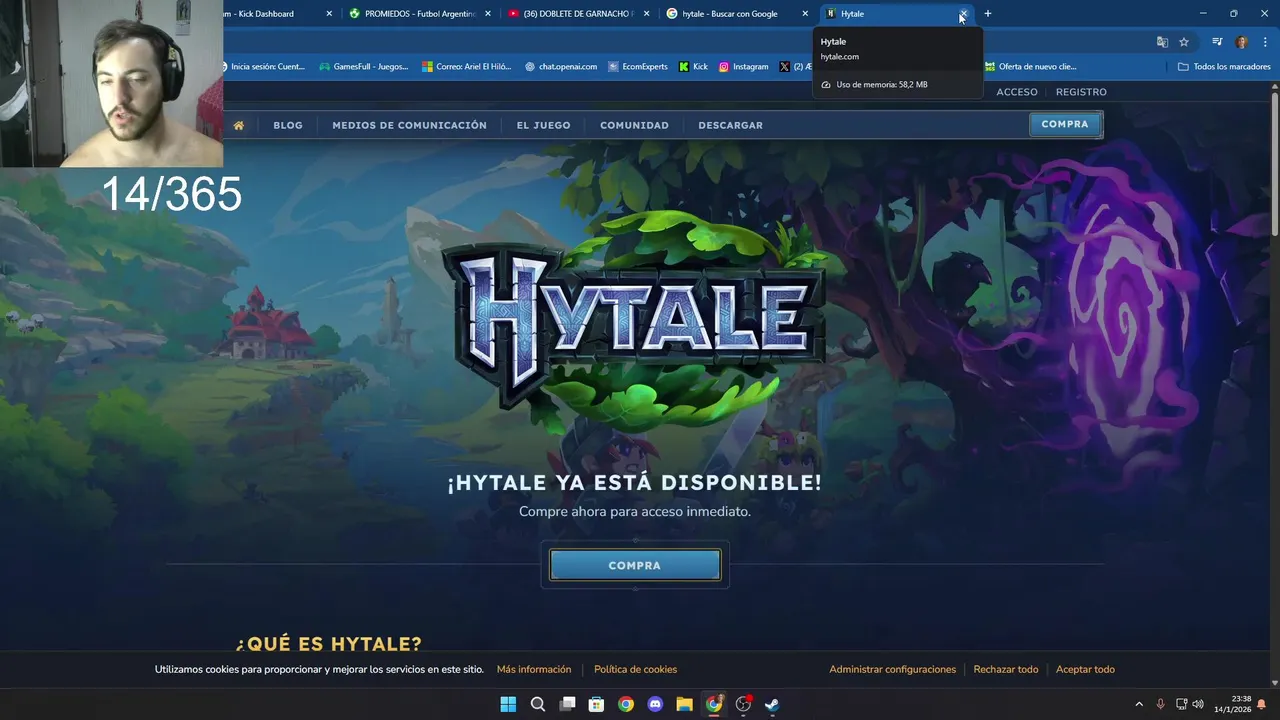Open Windows taskbar search
The height and width of the screenshot is (720, 1280).
coord(538,704)
